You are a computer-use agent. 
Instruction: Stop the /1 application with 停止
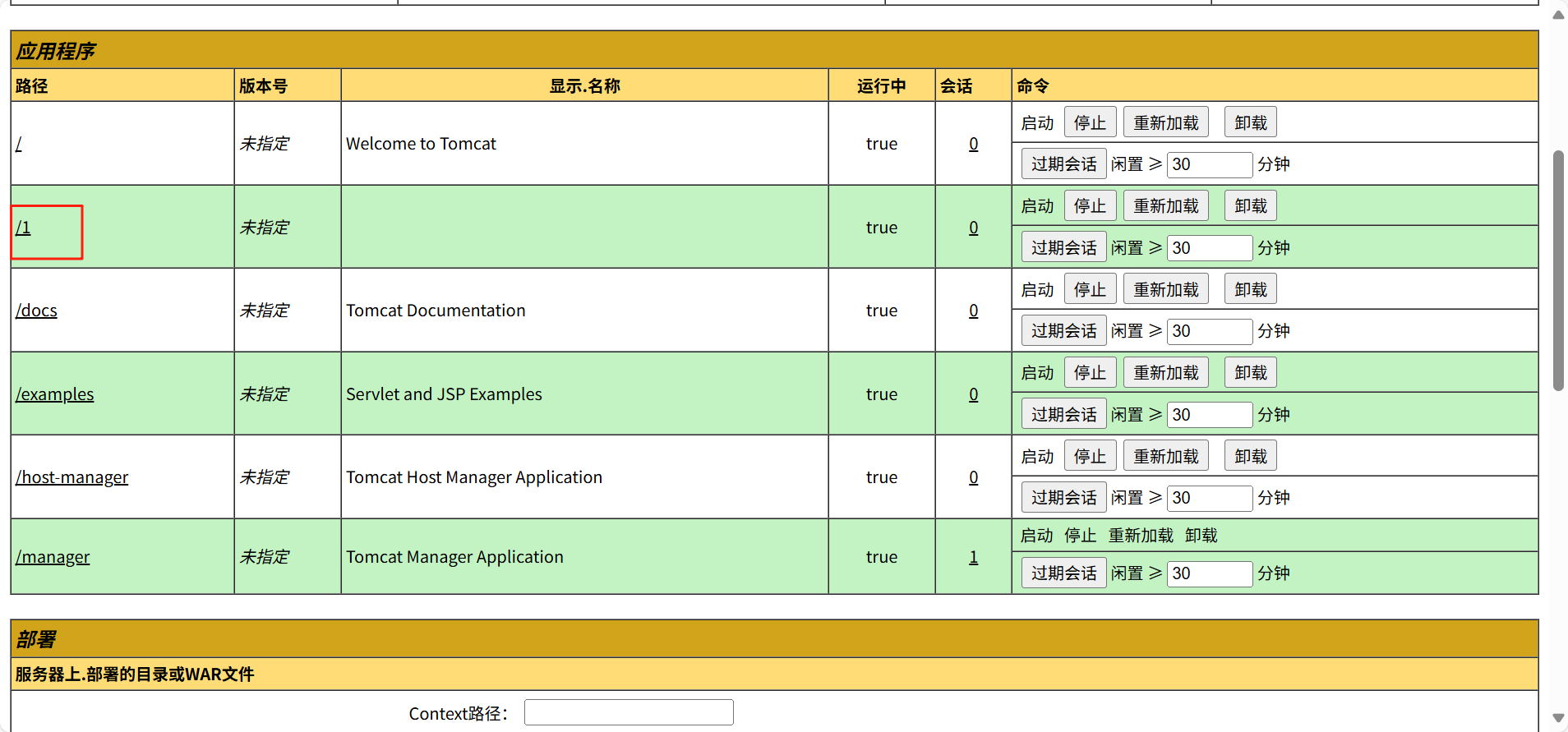tap(1090, 205)
